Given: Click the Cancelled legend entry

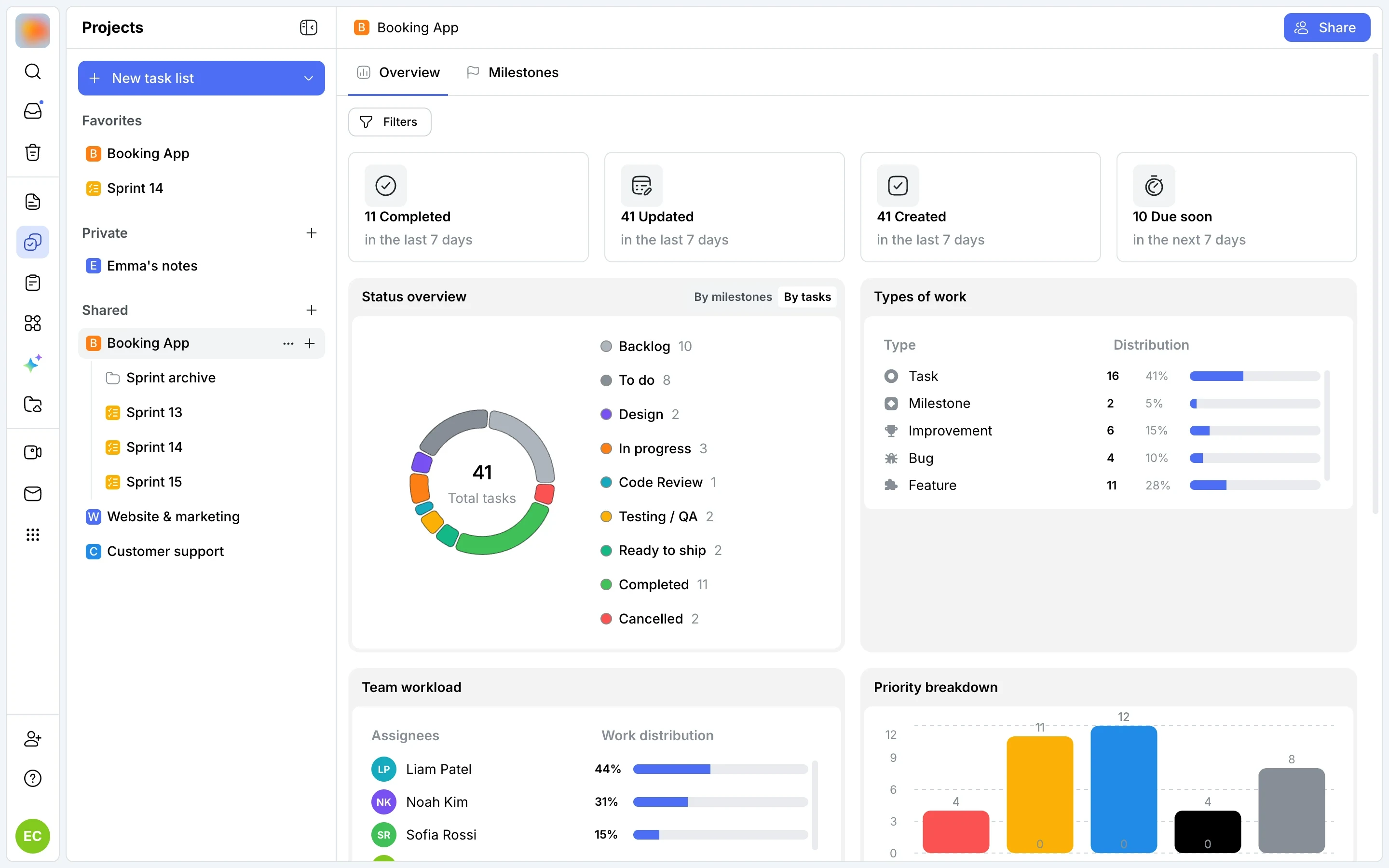Looking at the screenshot, I should pyautogui.click(x=649, y=619).
